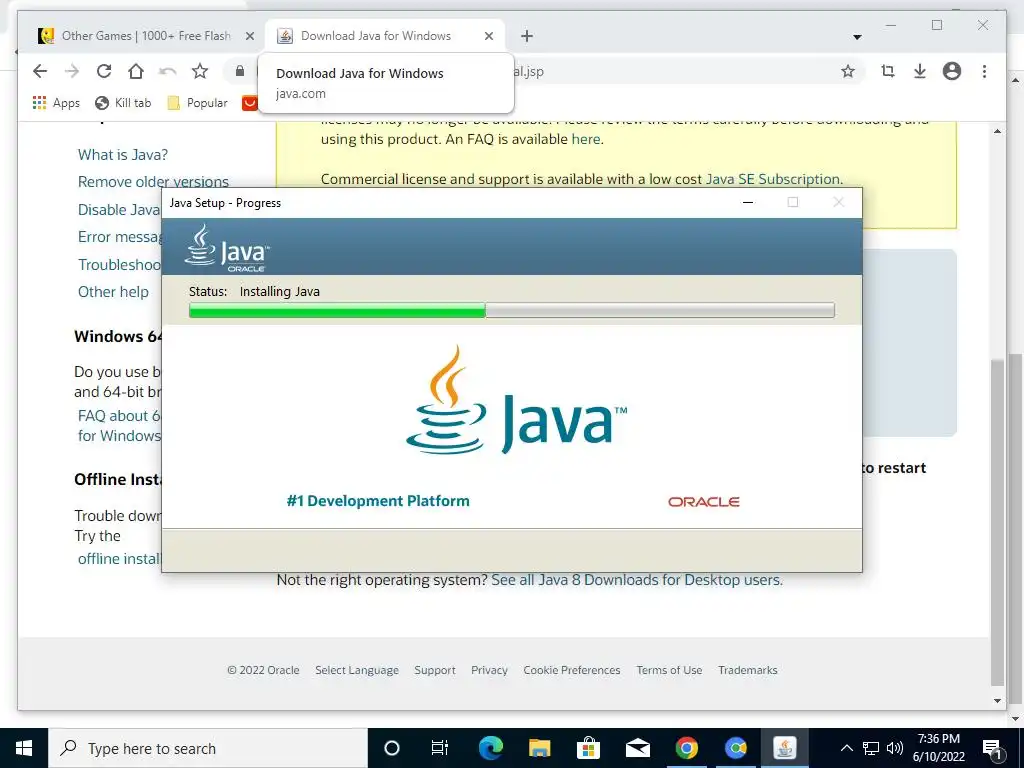Open the Support footer link
Viewport: 1024px width, 768px height.
(x=435, y=670)
